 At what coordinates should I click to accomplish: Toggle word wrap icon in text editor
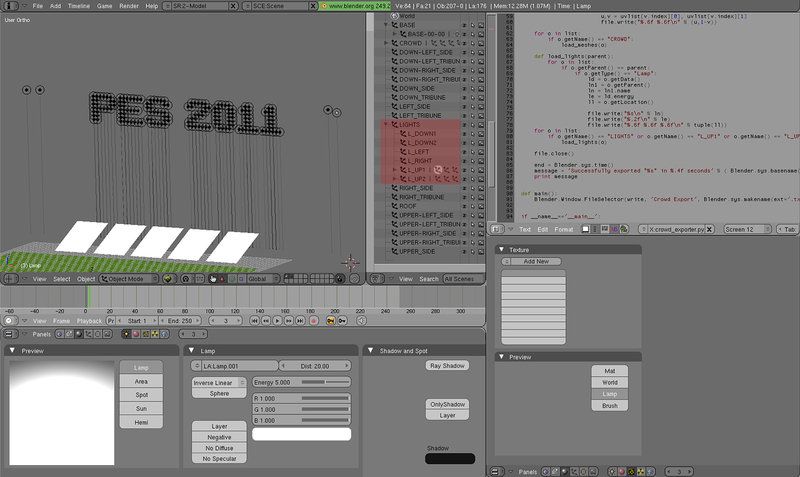pyautogui.click(x=605, y=230)
